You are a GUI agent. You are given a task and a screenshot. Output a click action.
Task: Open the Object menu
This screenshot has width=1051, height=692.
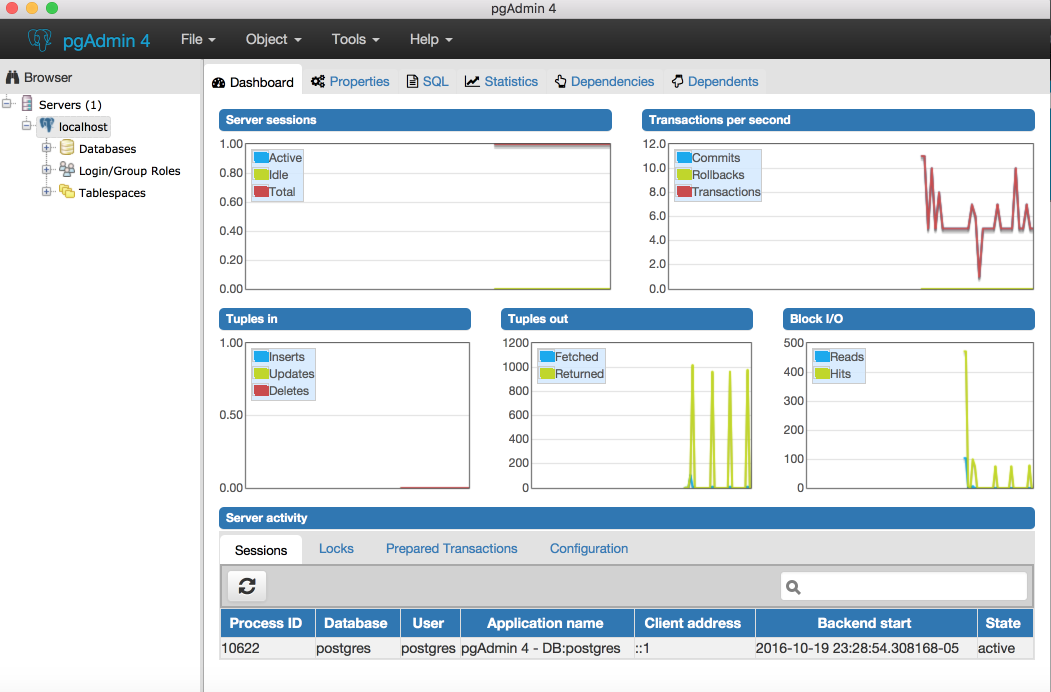(x=273, y=40)
